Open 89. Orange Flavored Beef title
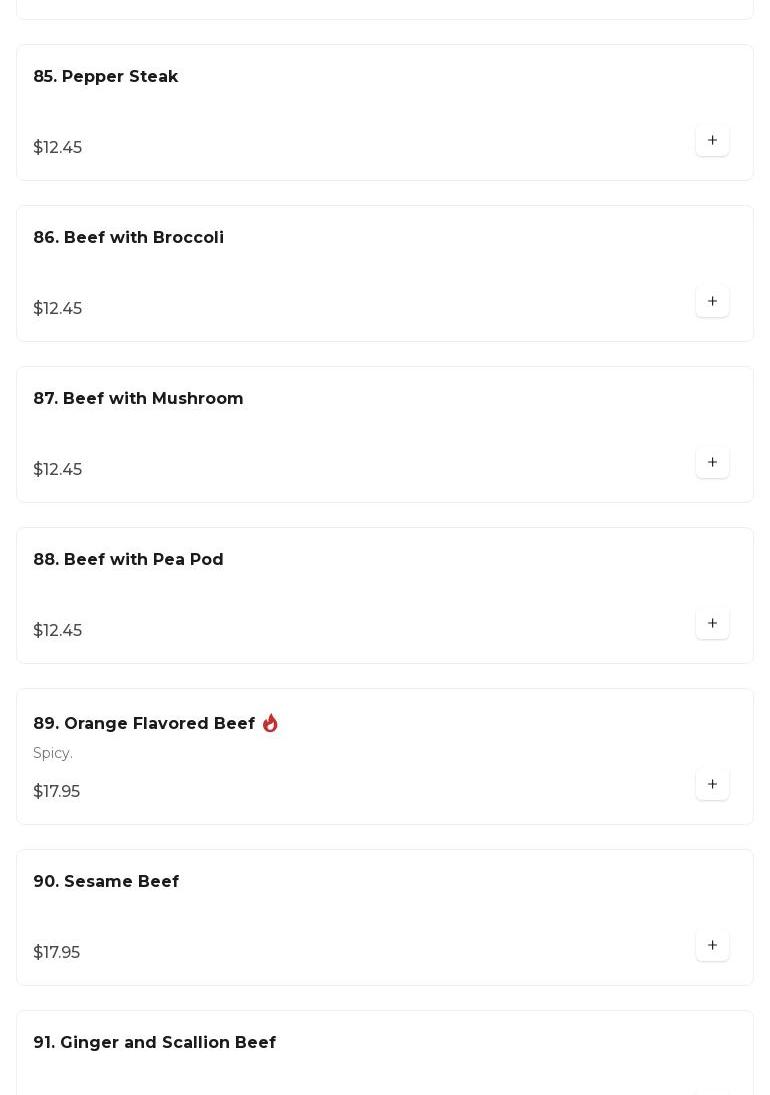Screen dimensions: 770x1095 tap(144, 724)
